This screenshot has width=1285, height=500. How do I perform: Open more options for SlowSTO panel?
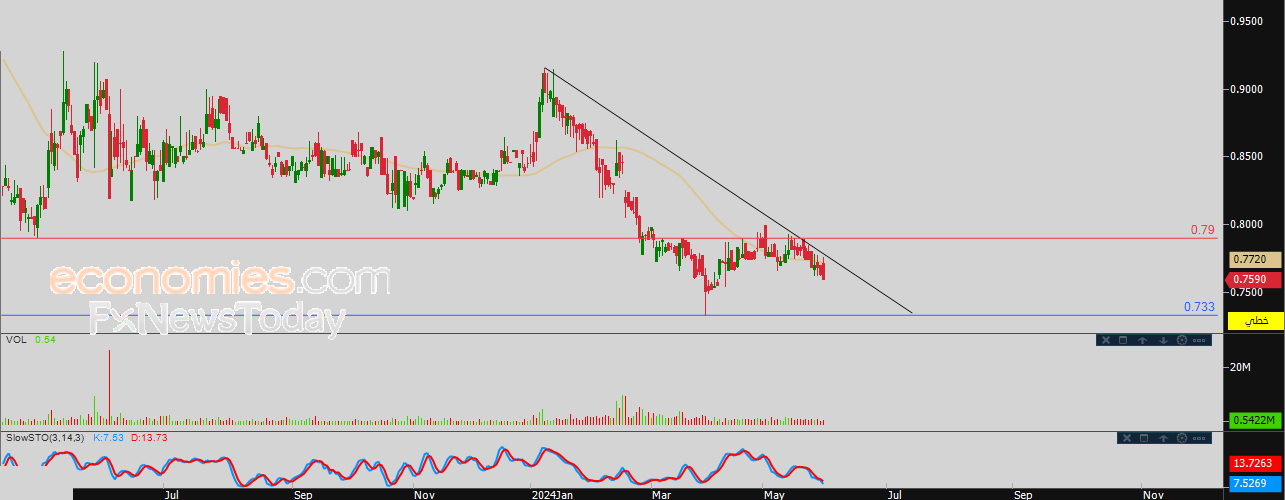pos(1199,438)
